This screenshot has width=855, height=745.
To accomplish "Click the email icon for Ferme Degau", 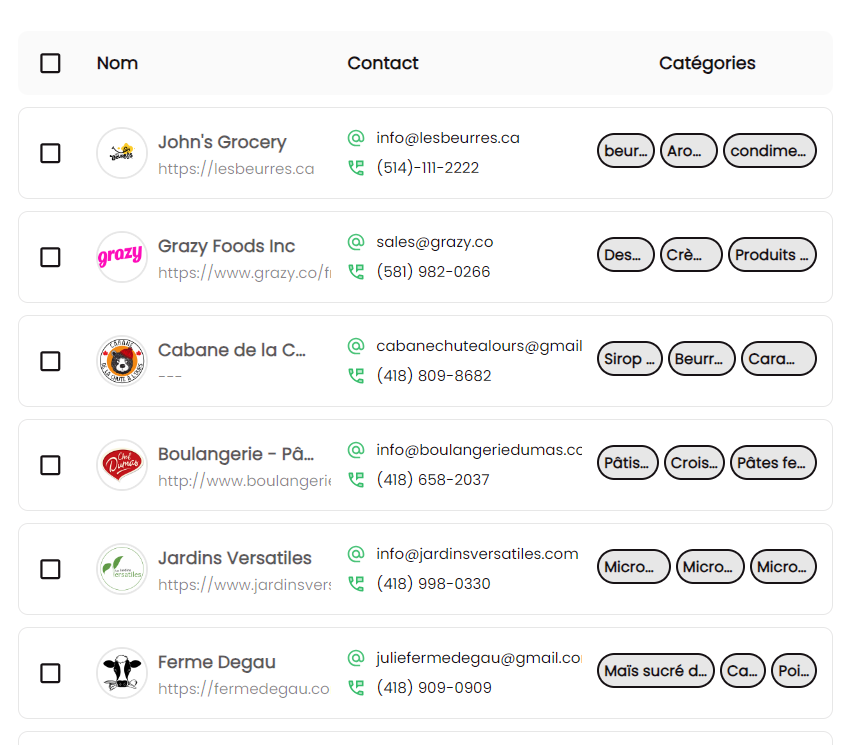I will click(356, 658).
